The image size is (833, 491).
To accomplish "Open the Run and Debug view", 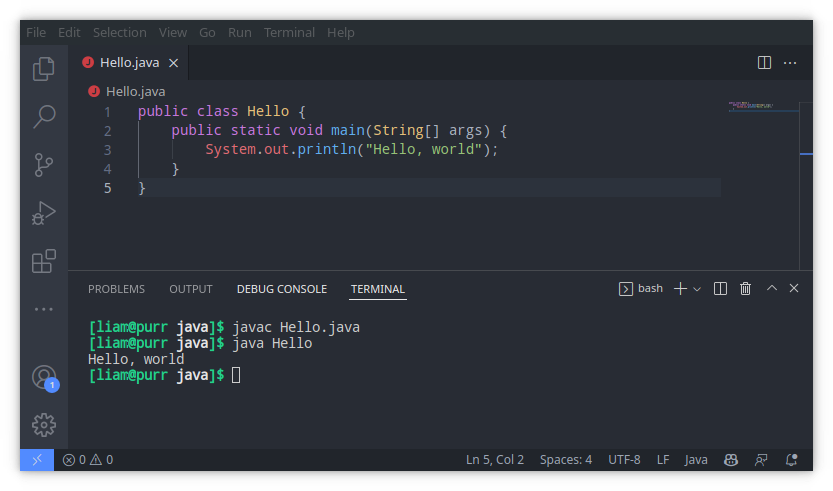I will pos(44,212).
